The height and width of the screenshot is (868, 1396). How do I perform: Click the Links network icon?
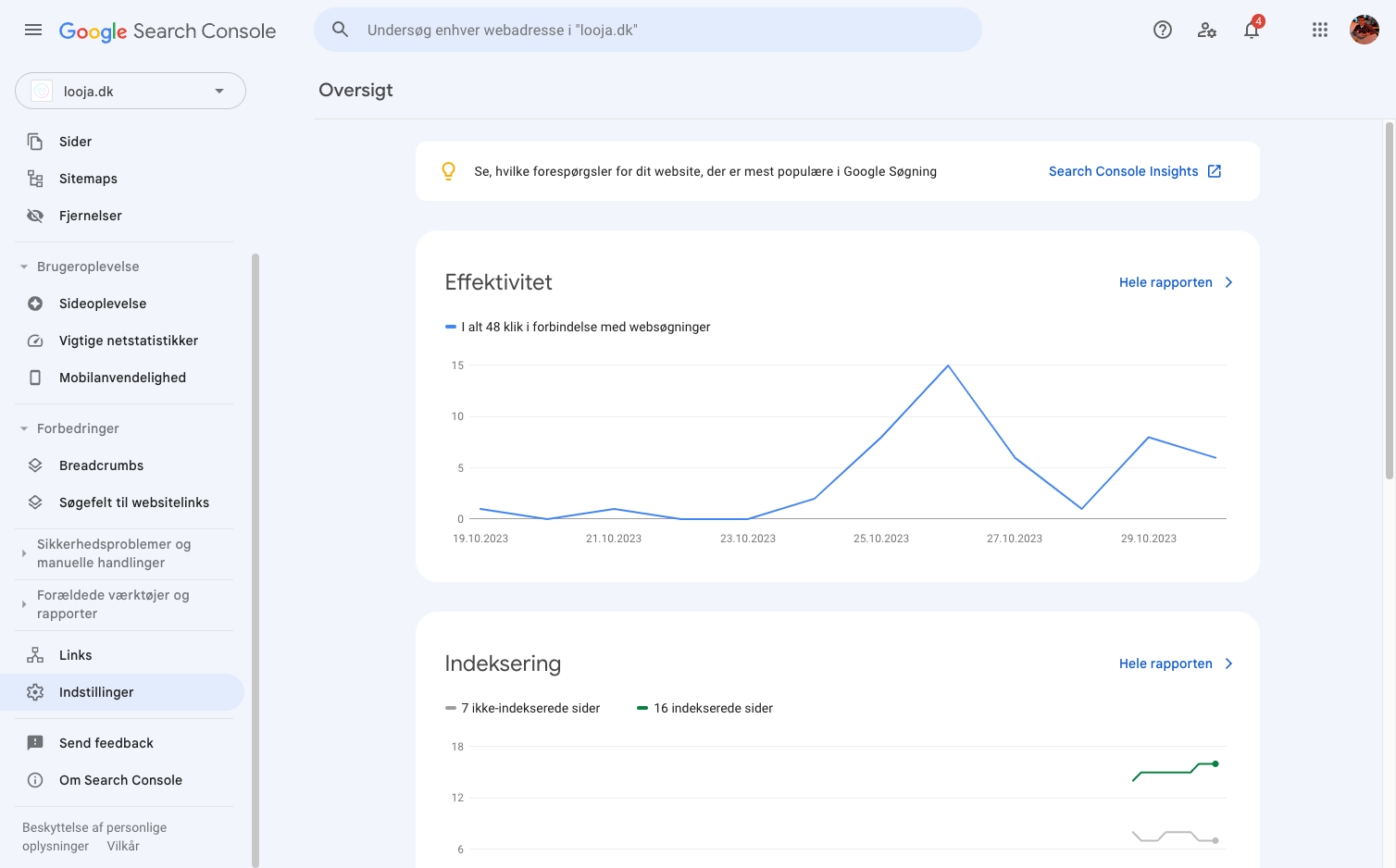(35, 655)
